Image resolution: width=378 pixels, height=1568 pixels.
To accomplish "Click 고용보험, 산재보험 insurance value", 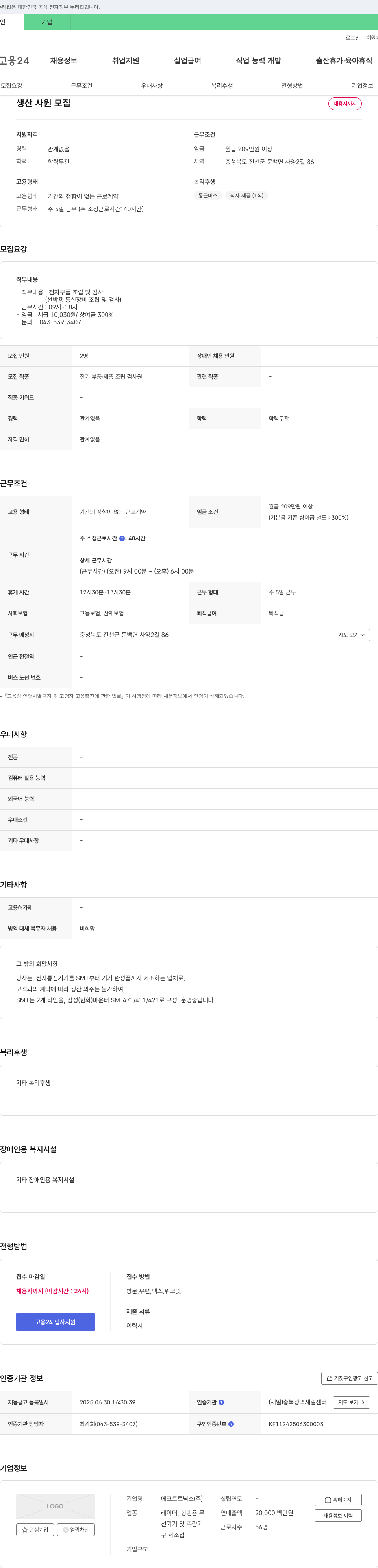I will tap(102, 613).
